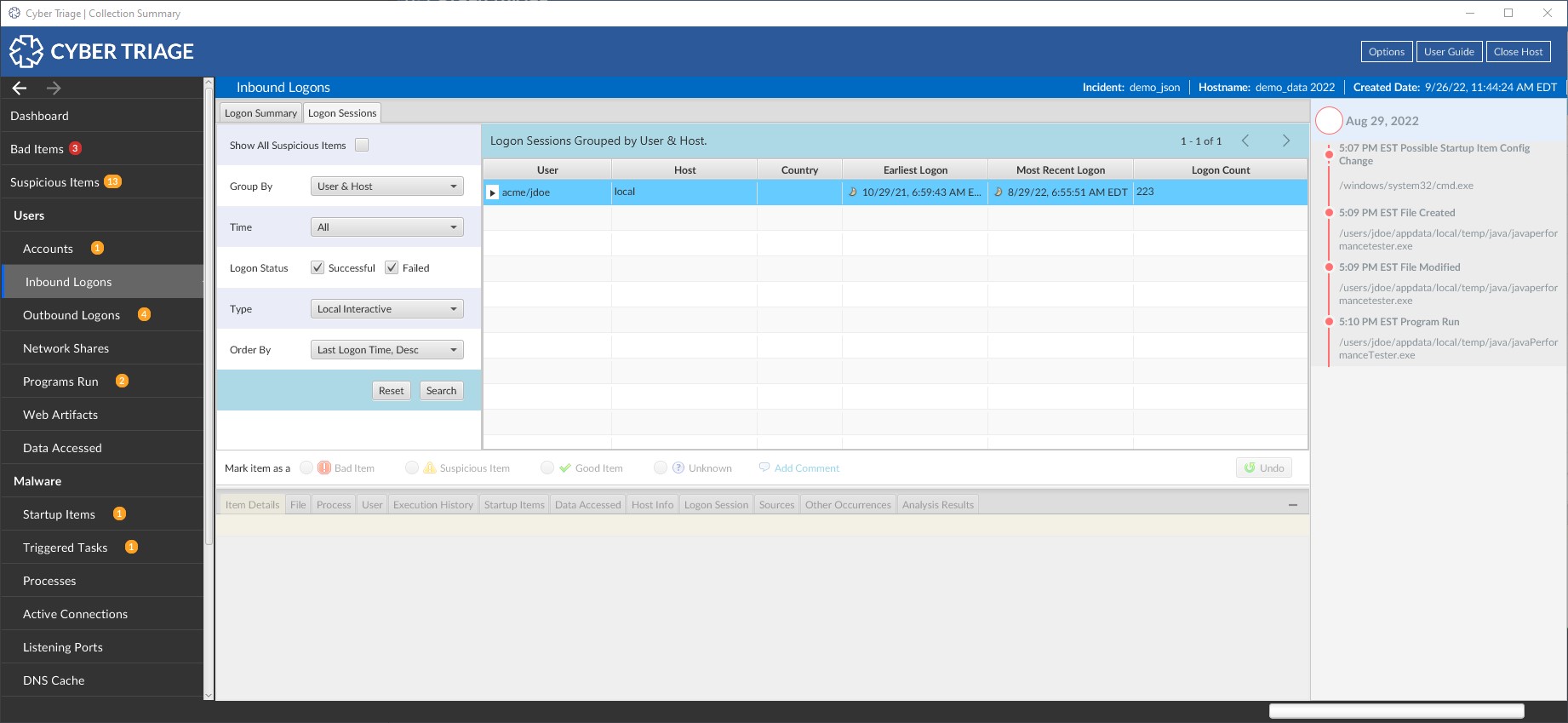Switch to Logon Summary tab

(260, 112)
